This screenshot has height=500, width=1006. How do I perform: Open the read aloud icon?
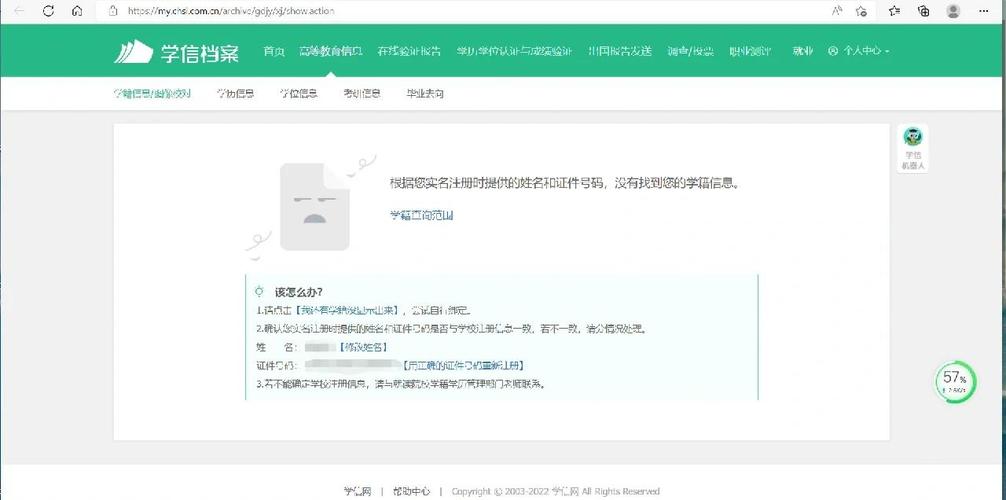click(837, 11)
